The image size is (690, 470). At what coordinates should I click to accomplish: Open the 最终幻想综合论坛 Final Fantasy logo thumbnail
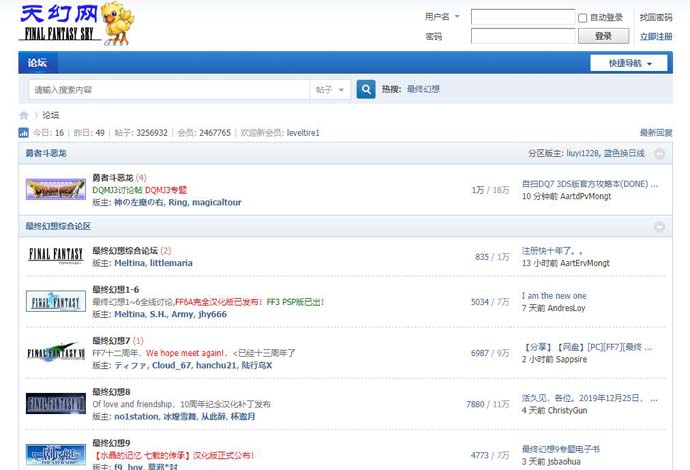[x=56, y=256]
